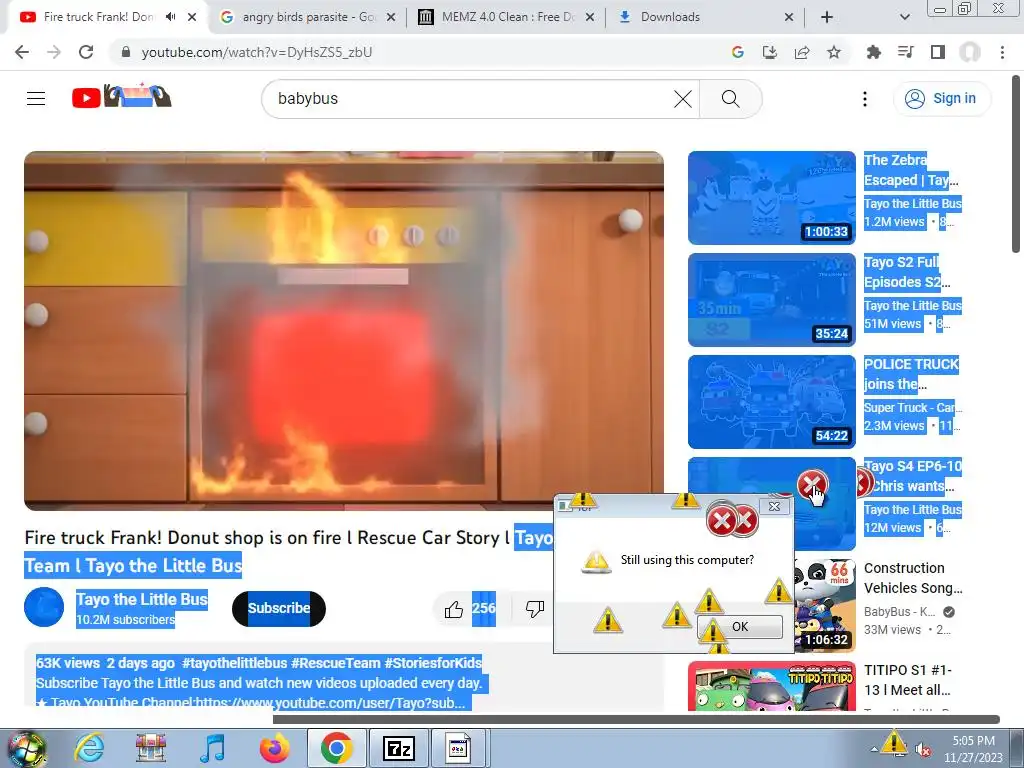1024x768 pixels.
Task: Click the address bar URL field
Action: (418, 52)
